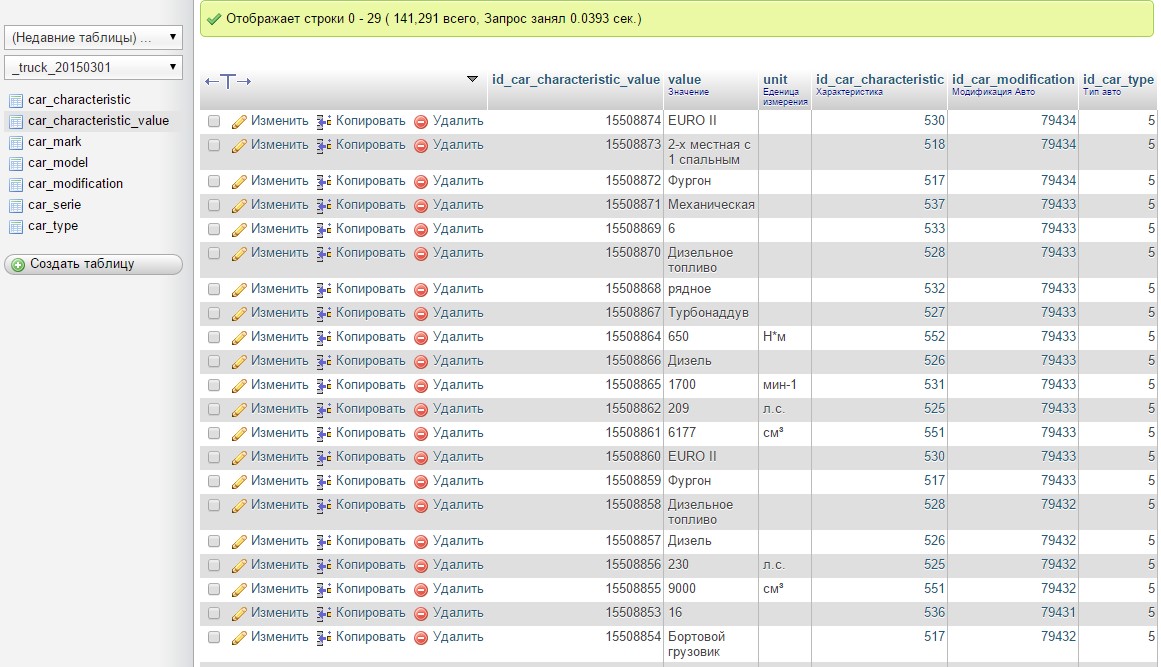This screenshot has height=667, width=1161.
Task: Open the Недавние таблицы dropdown
Action: point(93,37)
